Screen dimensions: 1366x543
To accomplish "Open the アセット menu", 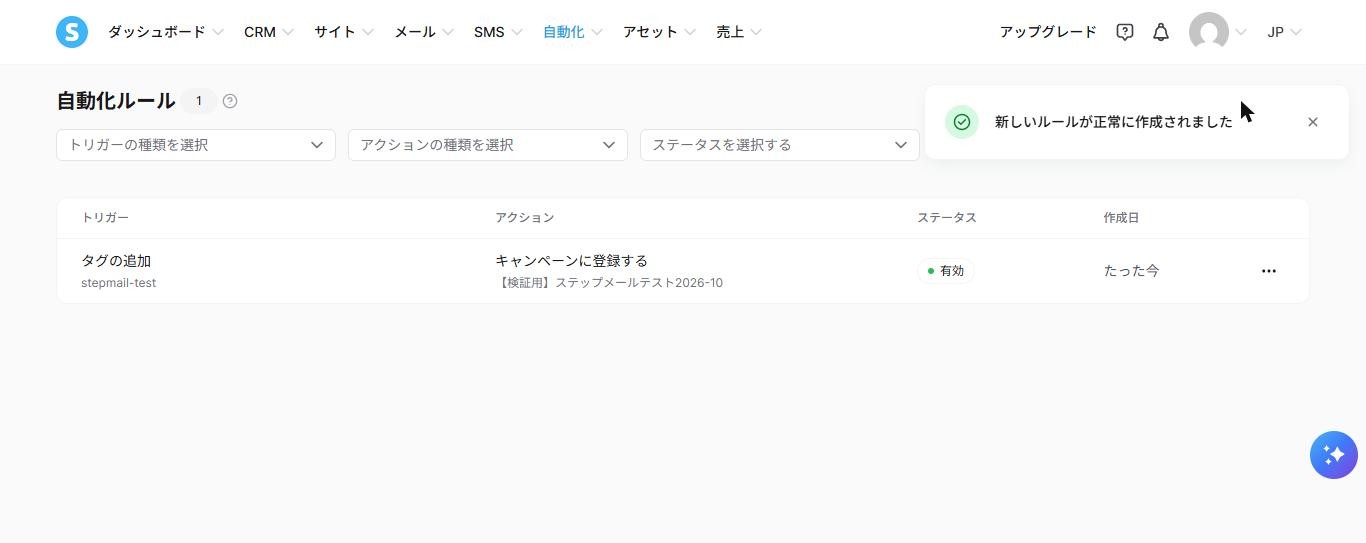I will click(660, 32).
